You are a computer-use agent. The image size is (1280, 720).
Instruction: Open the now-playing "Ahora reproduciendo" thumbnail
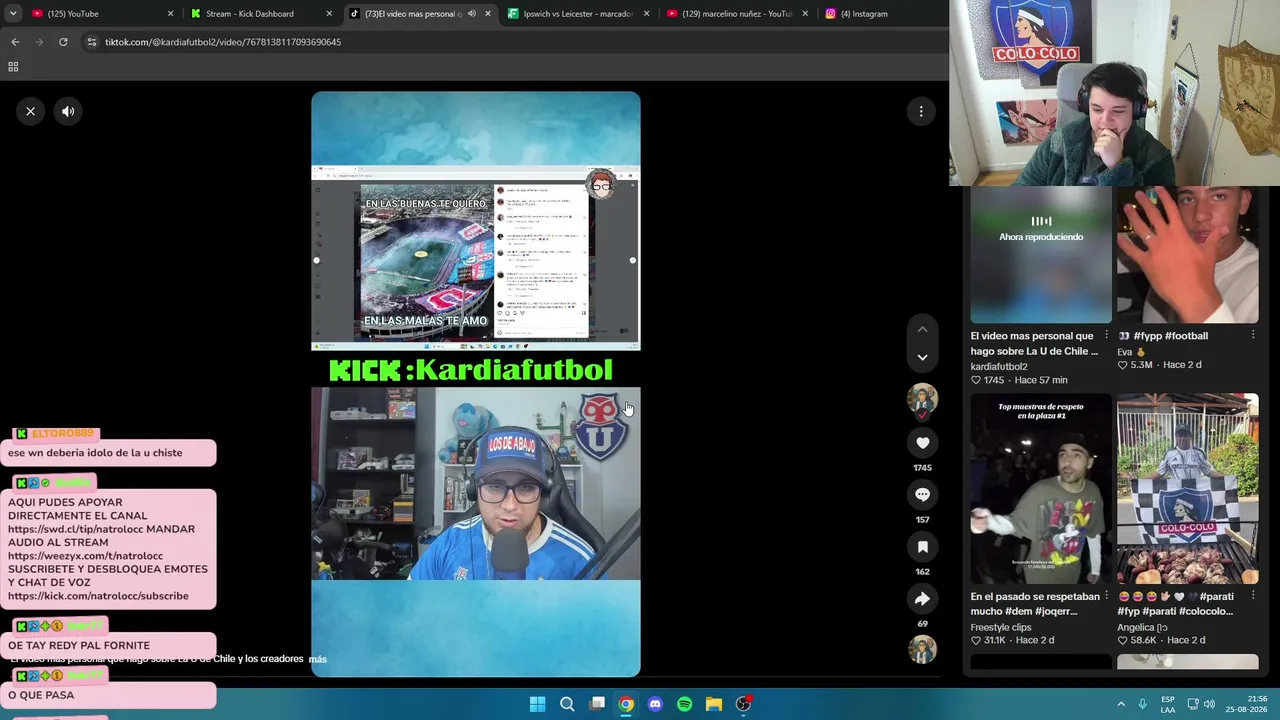click(x=1040, y=255)
